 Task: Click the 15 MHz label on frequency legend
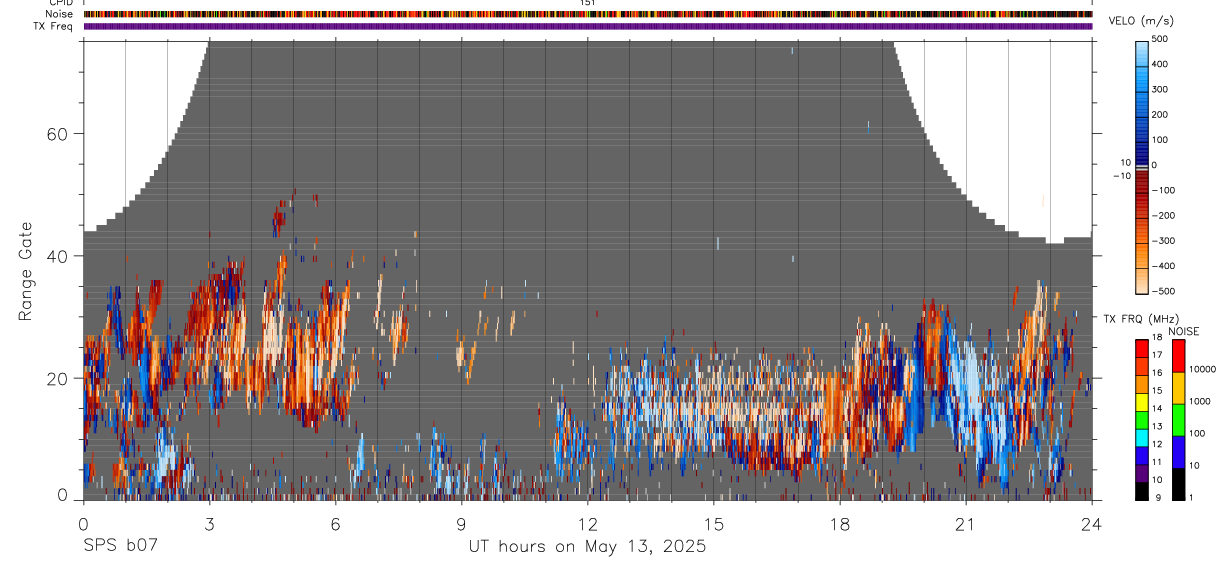coord(1157,390)
